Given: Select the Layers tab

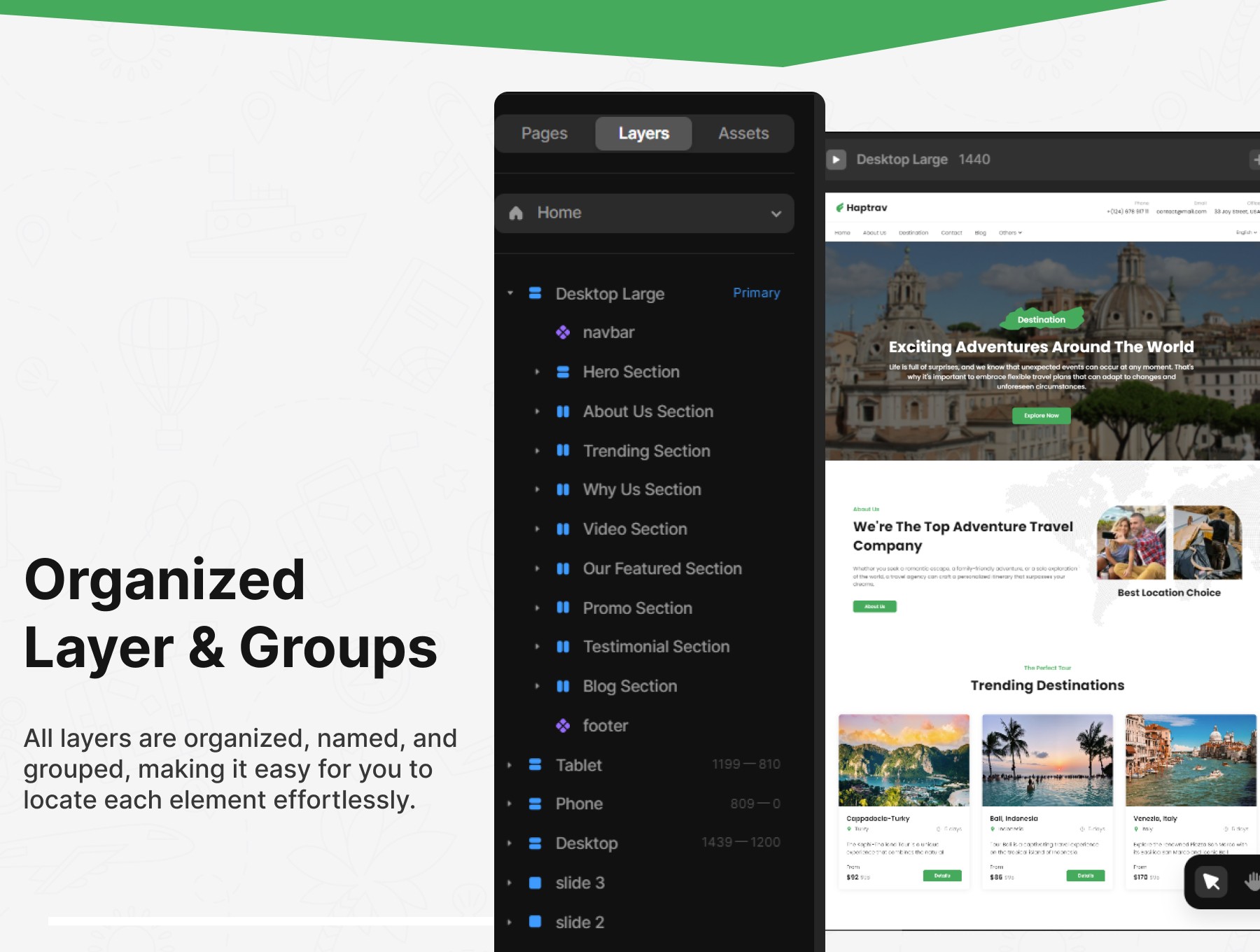Looking at the screenshot, I should (643, 133).
